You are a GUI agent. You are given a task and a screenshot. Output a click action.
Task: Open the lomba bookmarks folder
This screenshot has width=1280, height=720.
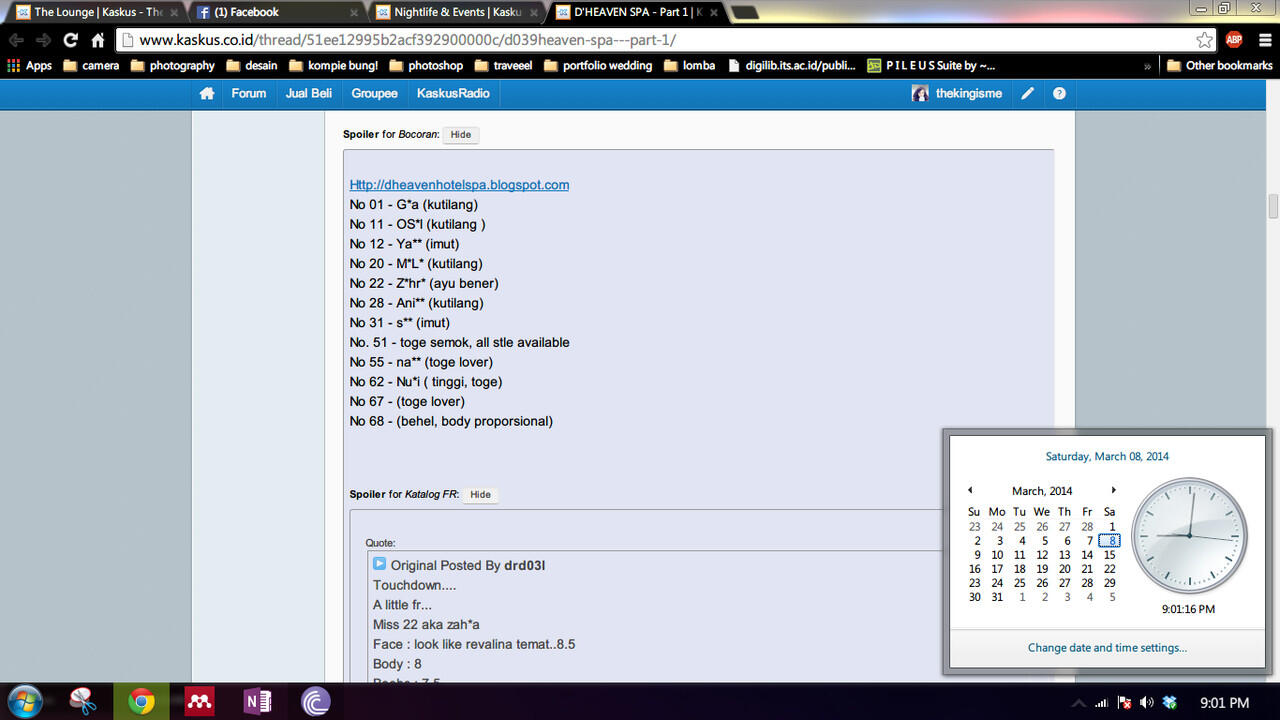click(x=689, y=66)
